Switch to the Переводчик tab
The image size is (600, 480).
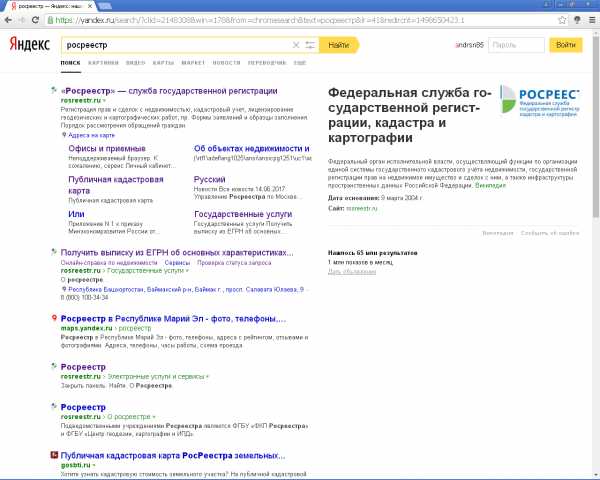click(267, 63)
